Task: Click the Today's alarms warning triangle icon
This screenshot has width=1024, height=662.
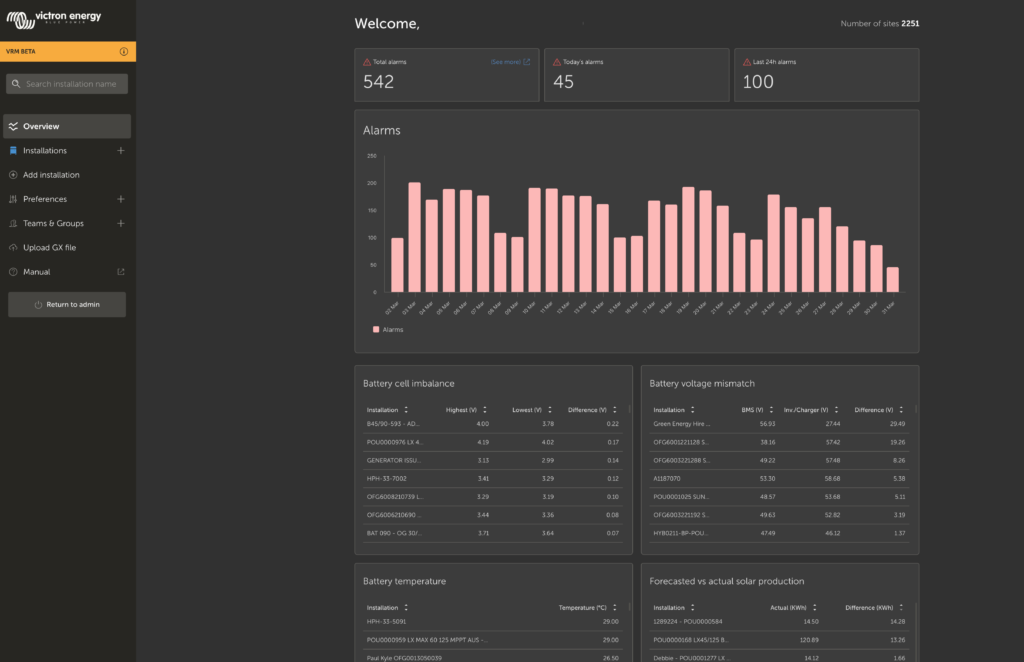Action: pos(557,62)
